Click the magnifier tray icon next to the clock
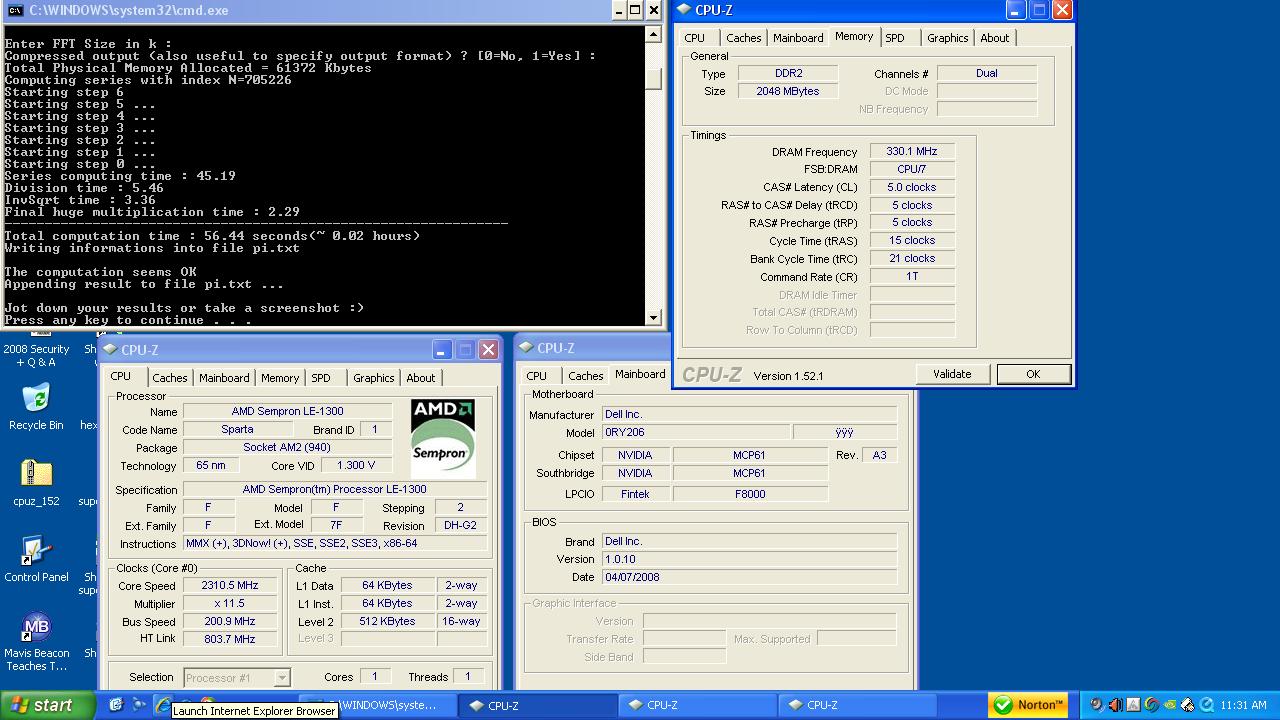 tap(1205, 705)
